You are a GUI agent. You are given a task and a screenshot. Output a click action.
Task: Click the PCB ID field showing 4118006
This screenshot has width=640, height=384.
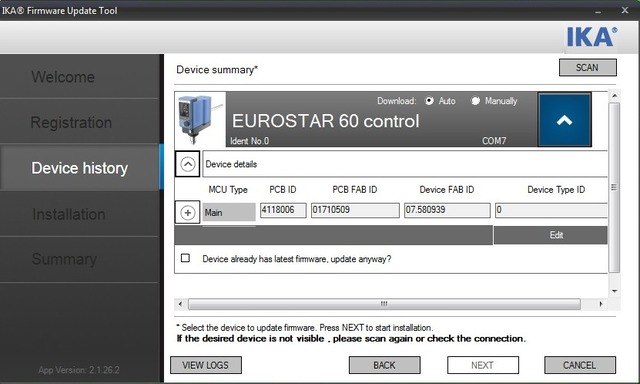pyautogui.click(x=283, y=210)
